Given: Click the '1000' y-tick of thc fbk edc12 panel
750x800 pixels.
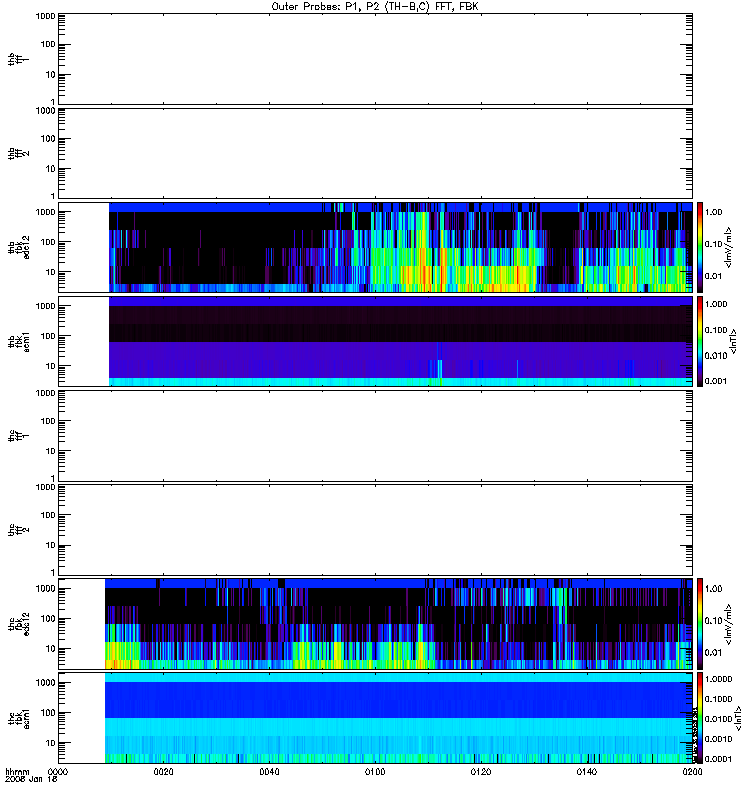Looking at the screenshot, I should coord(45,588).
